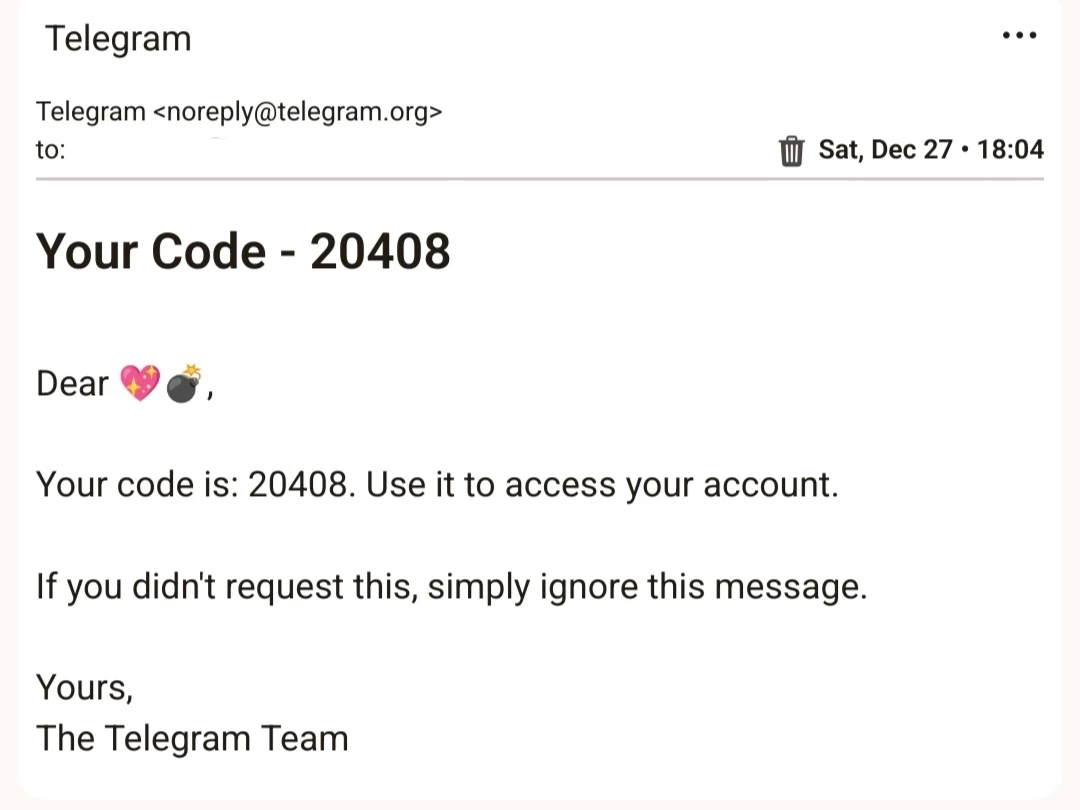Viewport: 1080px width, 810px height.
Task: Click 'The Telegram Team' signature line
Action: pos(192,738)
